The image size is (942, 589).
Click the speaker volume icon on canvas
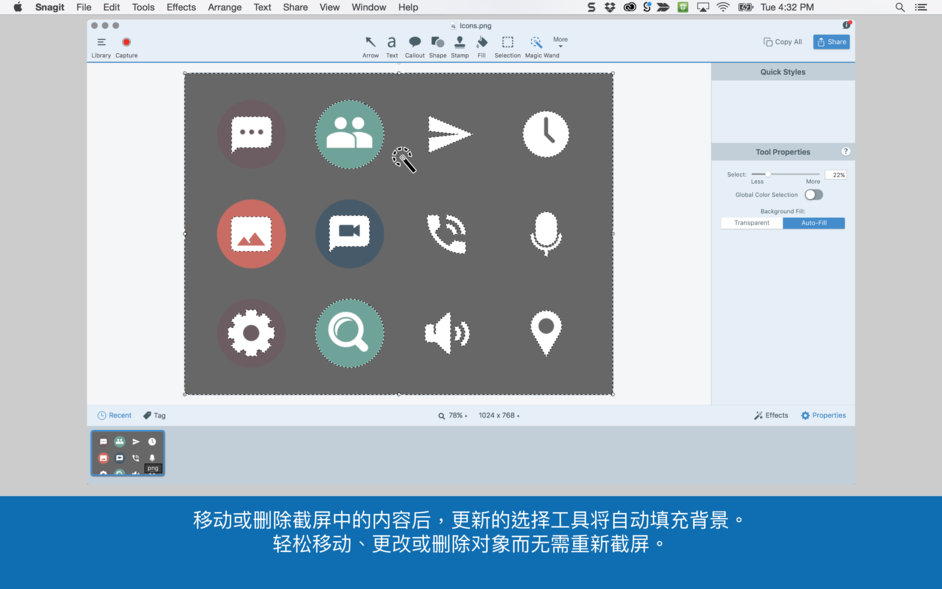click(448, 333)
